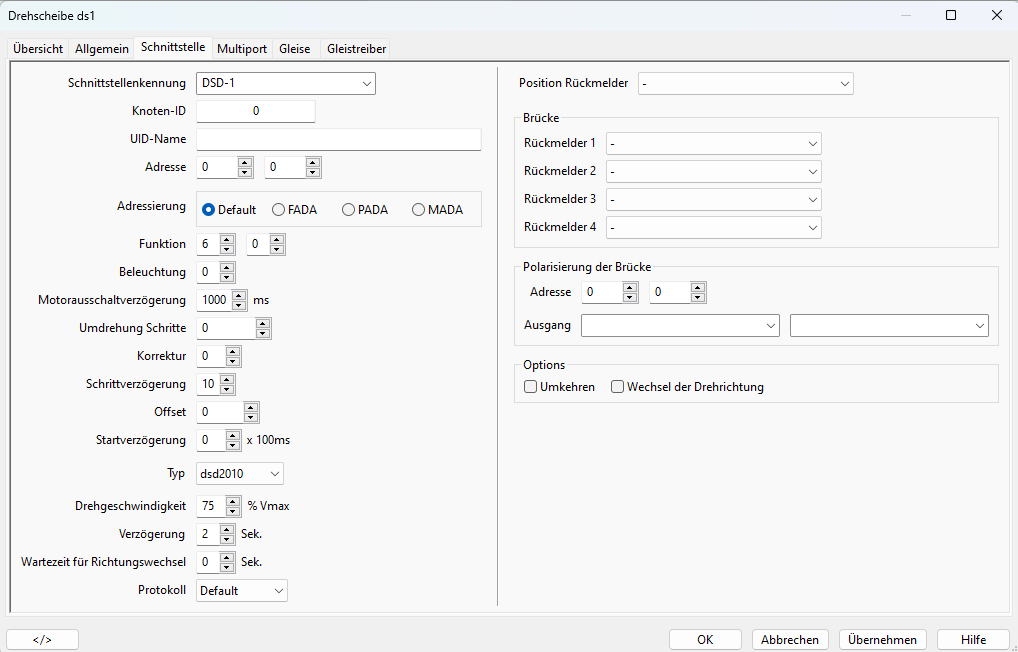
Task: Click into the UID-Name text field
Action: [x=338, y=139]
